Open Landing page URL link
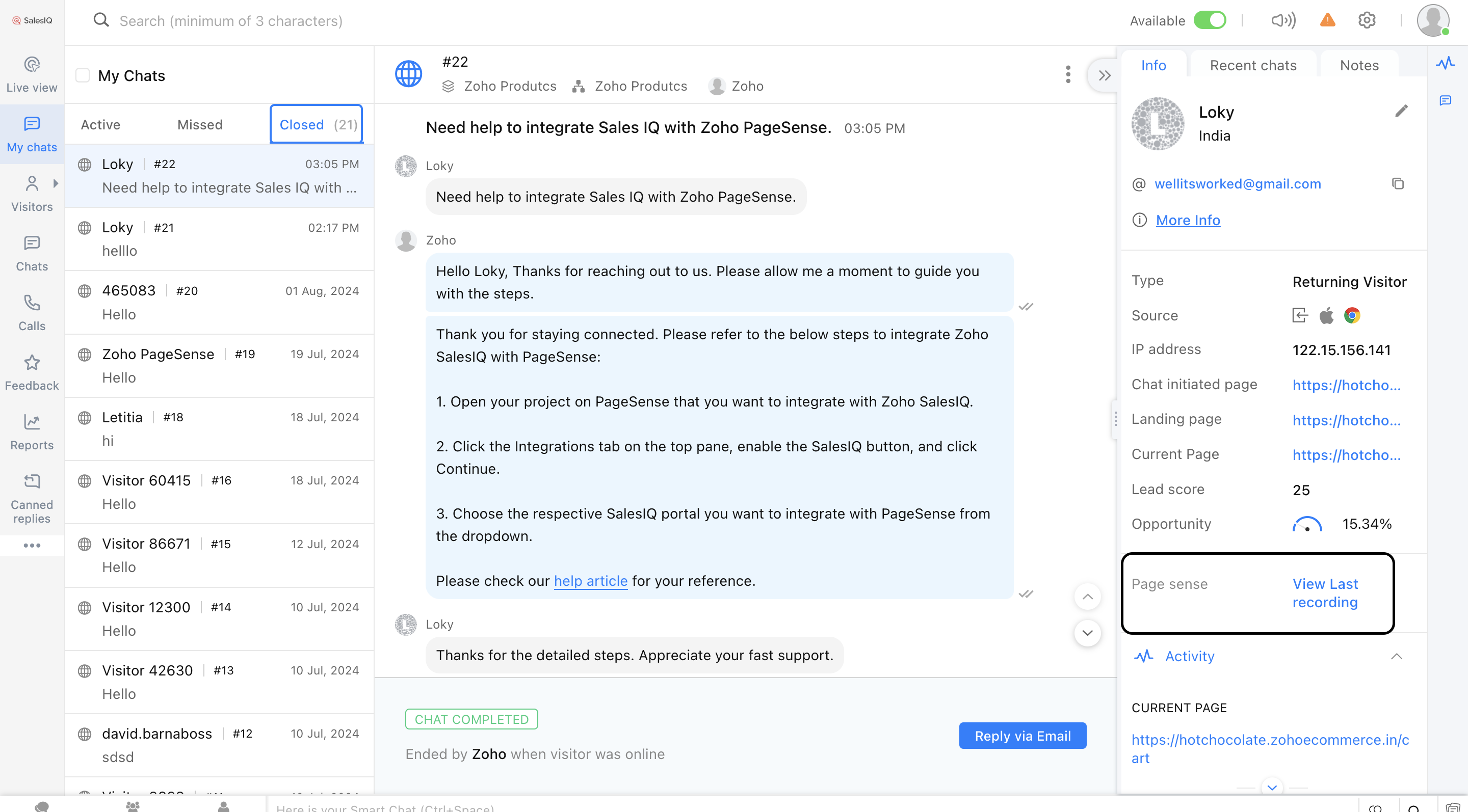This screenshot has height=812, width=1468. [1346, 420]
